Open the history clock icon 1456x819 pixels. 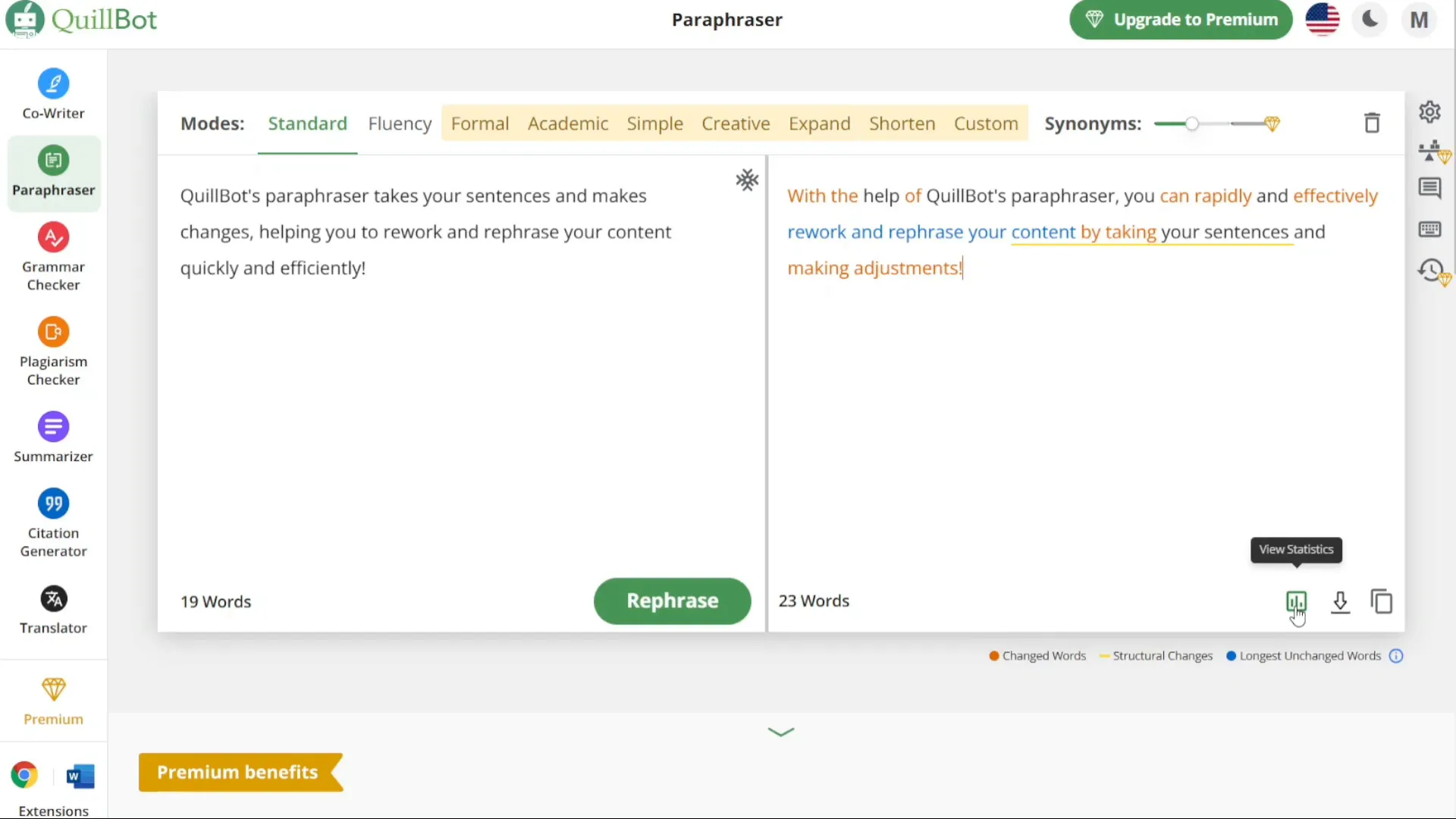click(x=1433, y=271)
